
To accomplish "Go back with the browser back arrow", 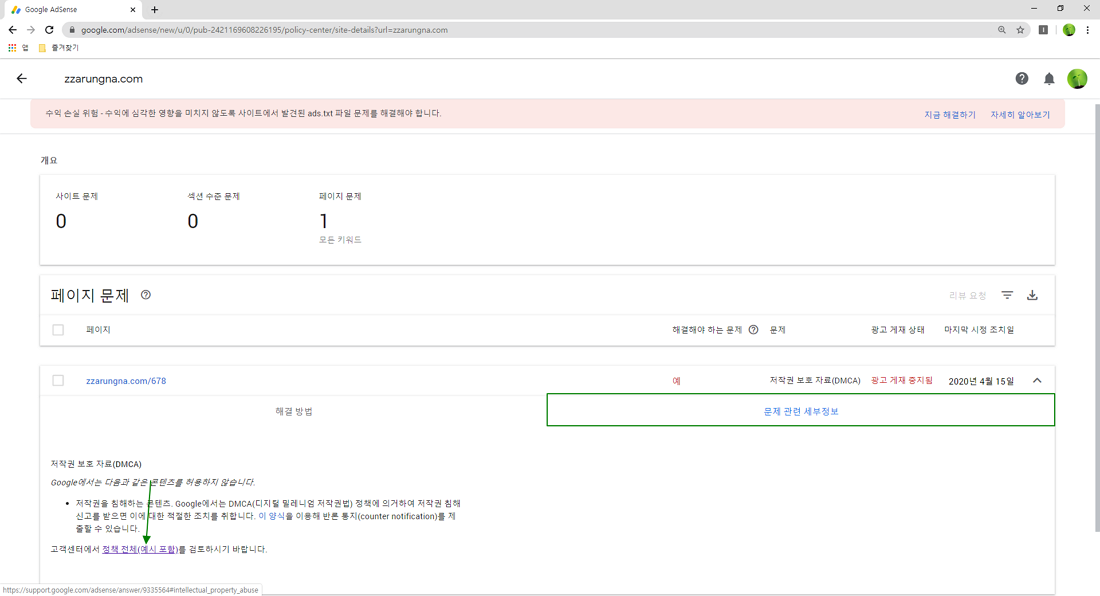I will pos(12,30).
